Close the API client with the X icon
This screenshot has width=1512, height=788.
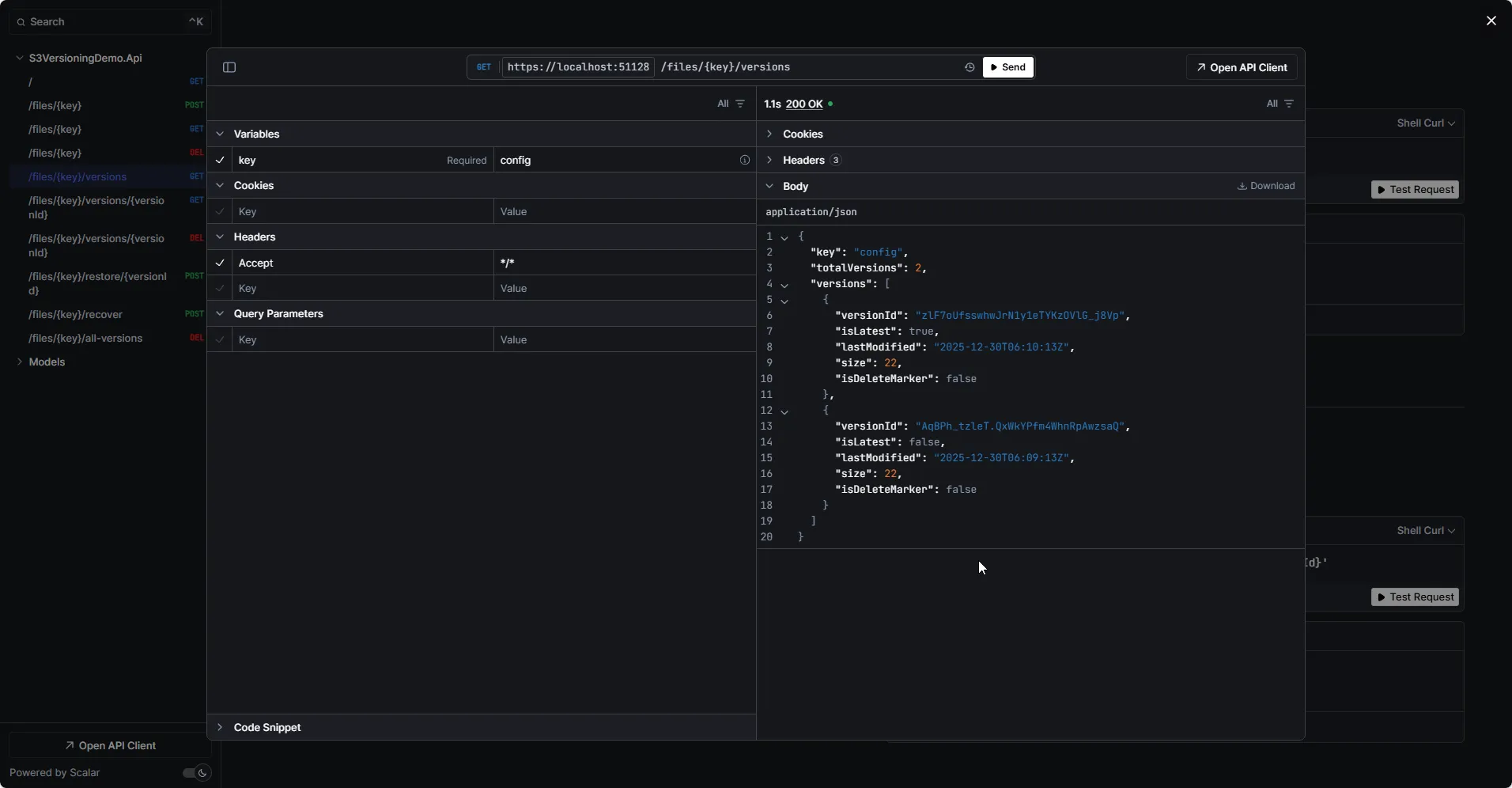pos(1491,21)
